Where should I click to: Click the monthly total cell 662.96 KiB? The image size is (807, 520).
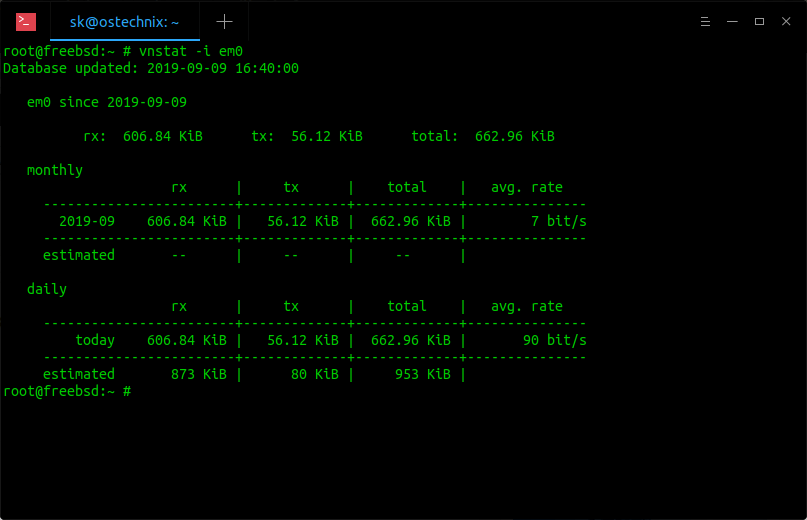[x=411, y=221]
